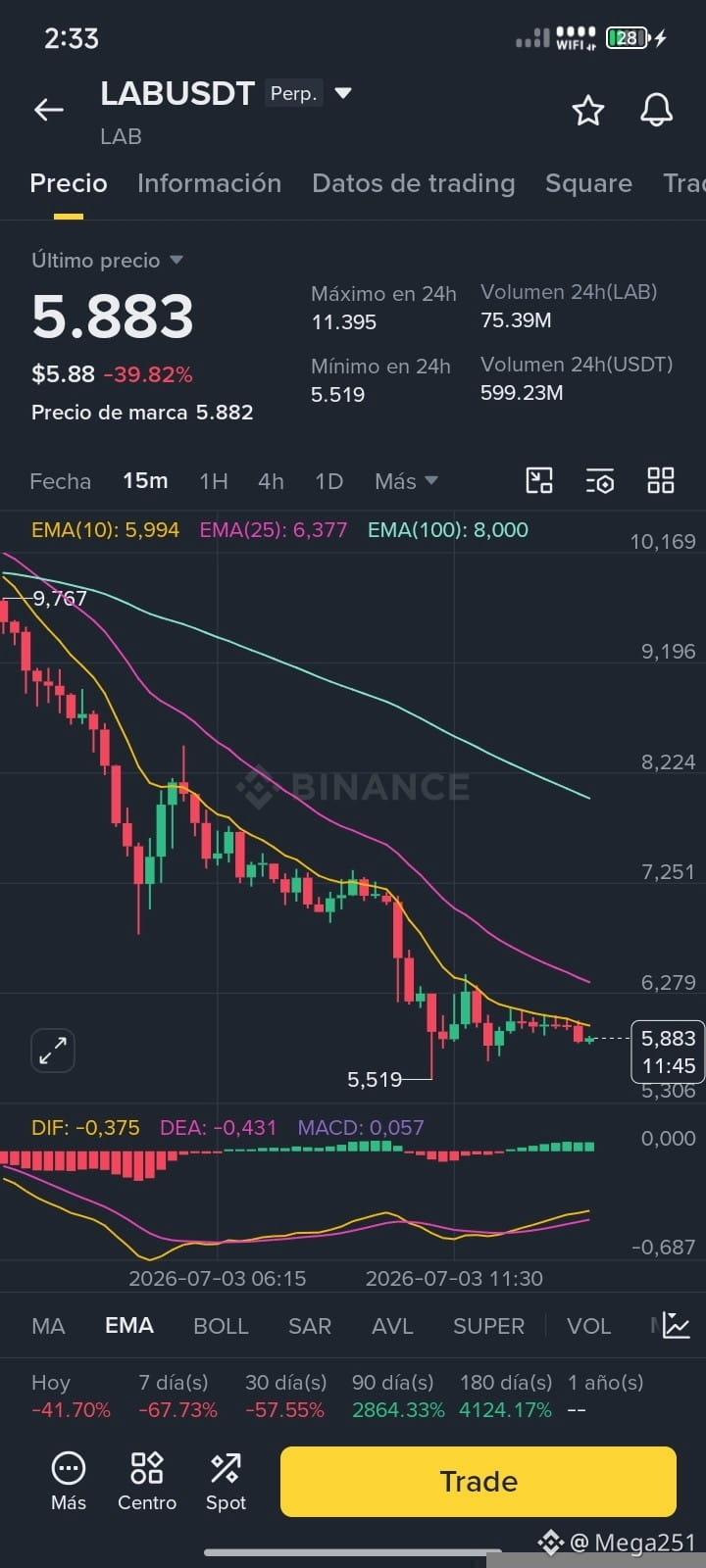Open the LABUSDT pair selector arrow
The image size is (706, 1568).
click(343, 93)
